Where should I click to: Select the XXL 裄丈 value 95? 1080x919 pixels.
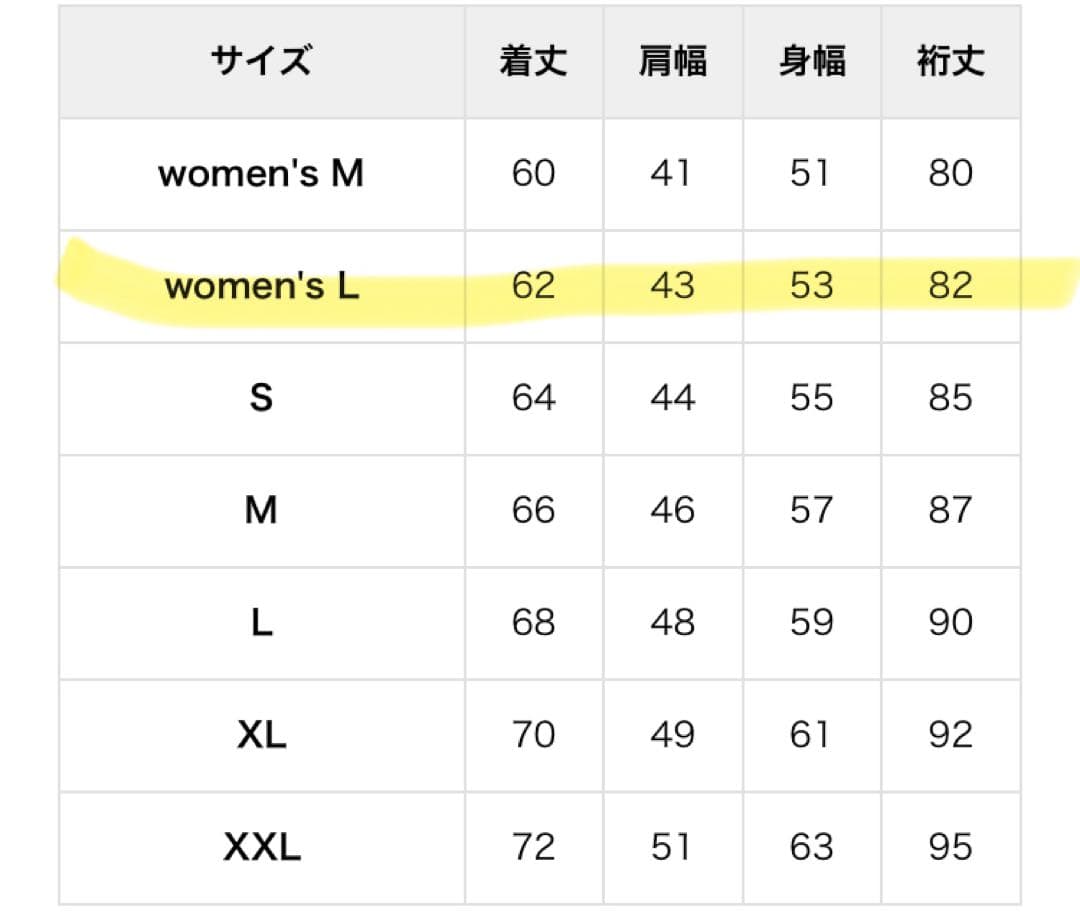pos(951,847)
